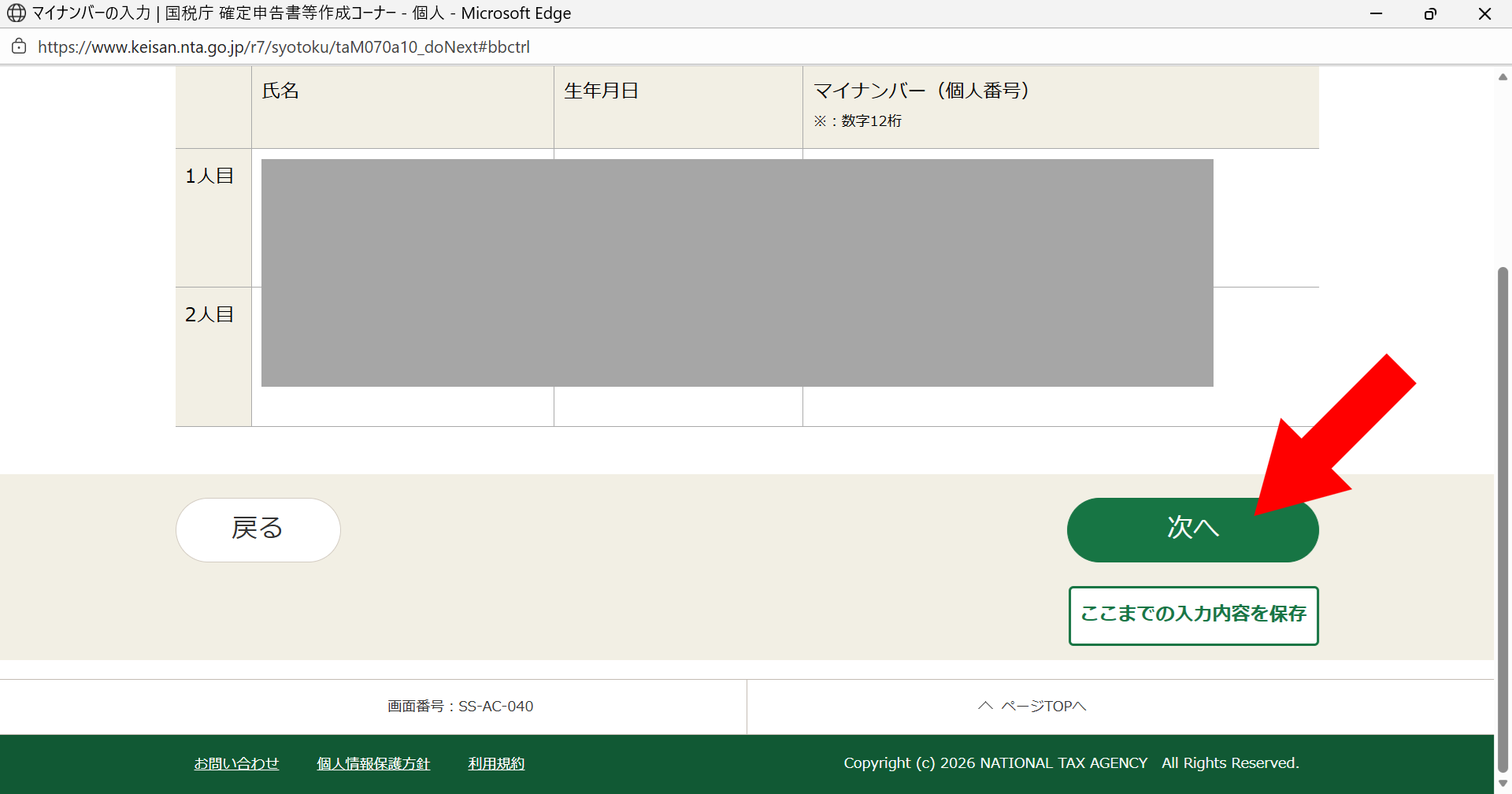Click the 氏名 column header
Screen dimensions: 1512x794
280,91
